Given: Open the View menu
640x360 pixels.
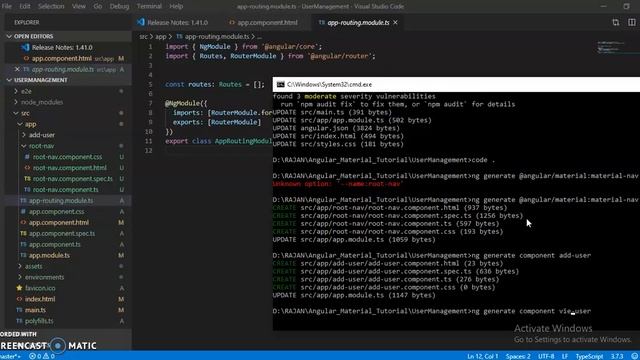Looking at the screenshot, I should [x=79, y=6].
